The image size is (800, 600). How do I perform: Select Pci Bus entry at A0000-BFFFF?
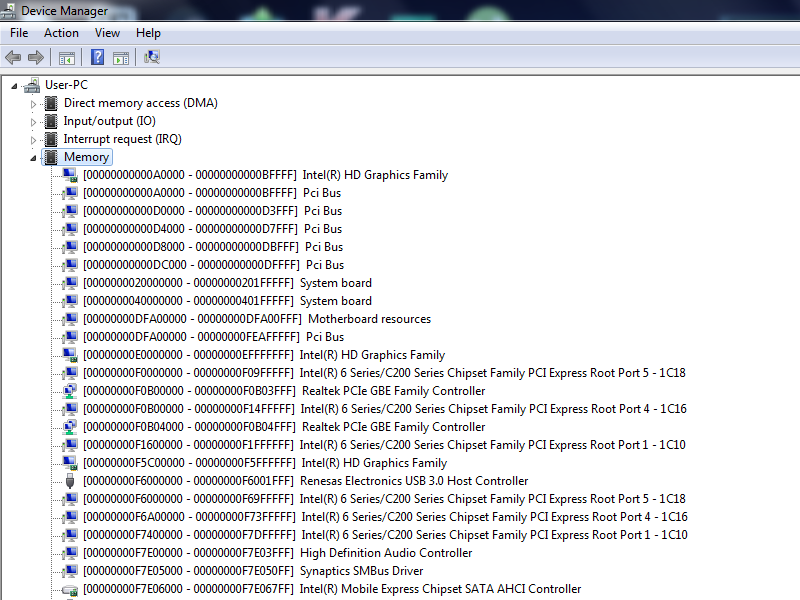pyautogui.click(x=212, y=193)
